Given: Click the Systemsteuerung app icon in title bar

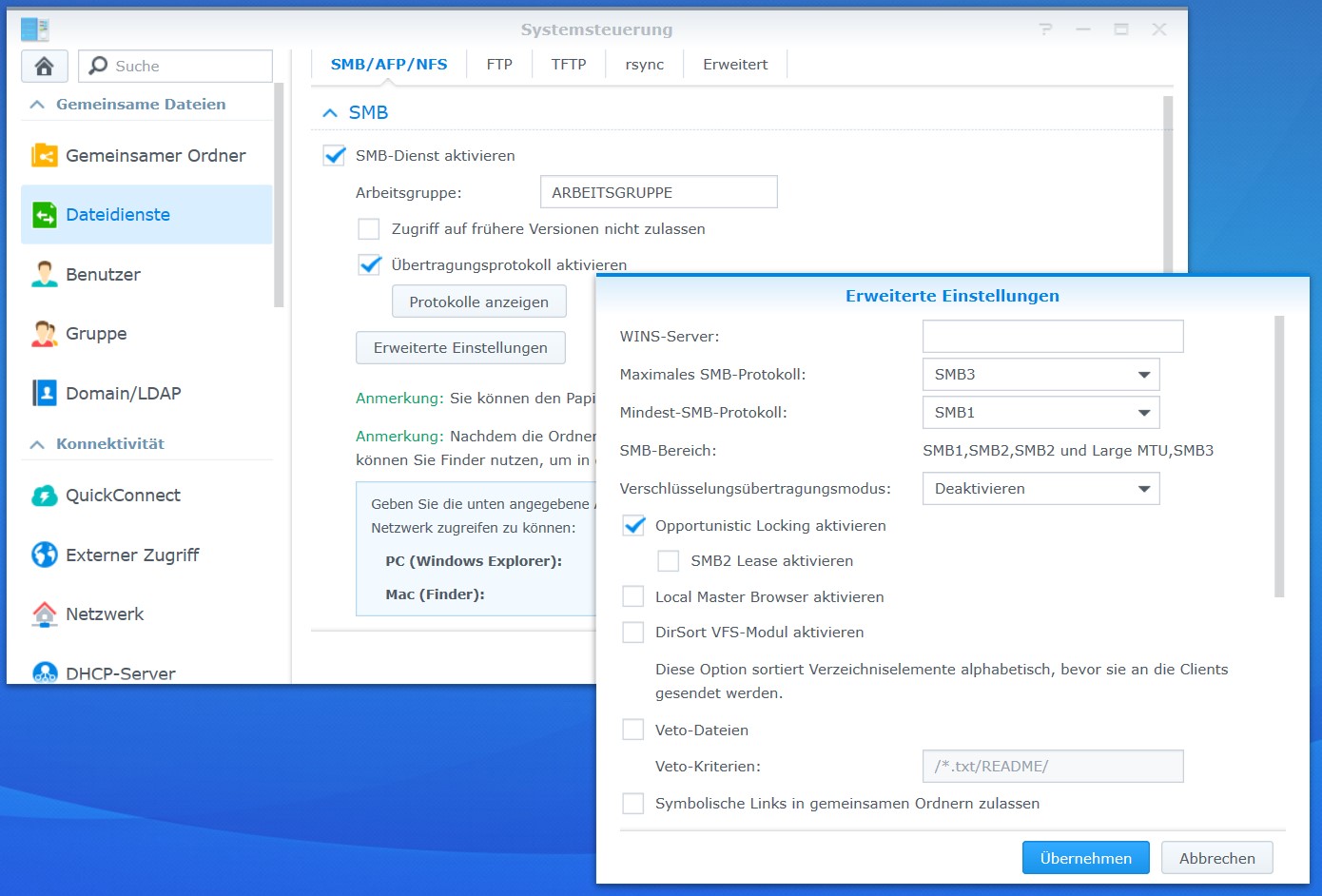Looking at the screenshot, I should click(x=35, y=29).
